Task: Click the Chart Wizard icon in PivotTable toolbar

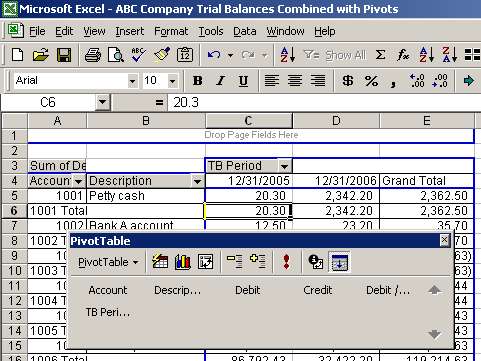Action: point(183,262)
